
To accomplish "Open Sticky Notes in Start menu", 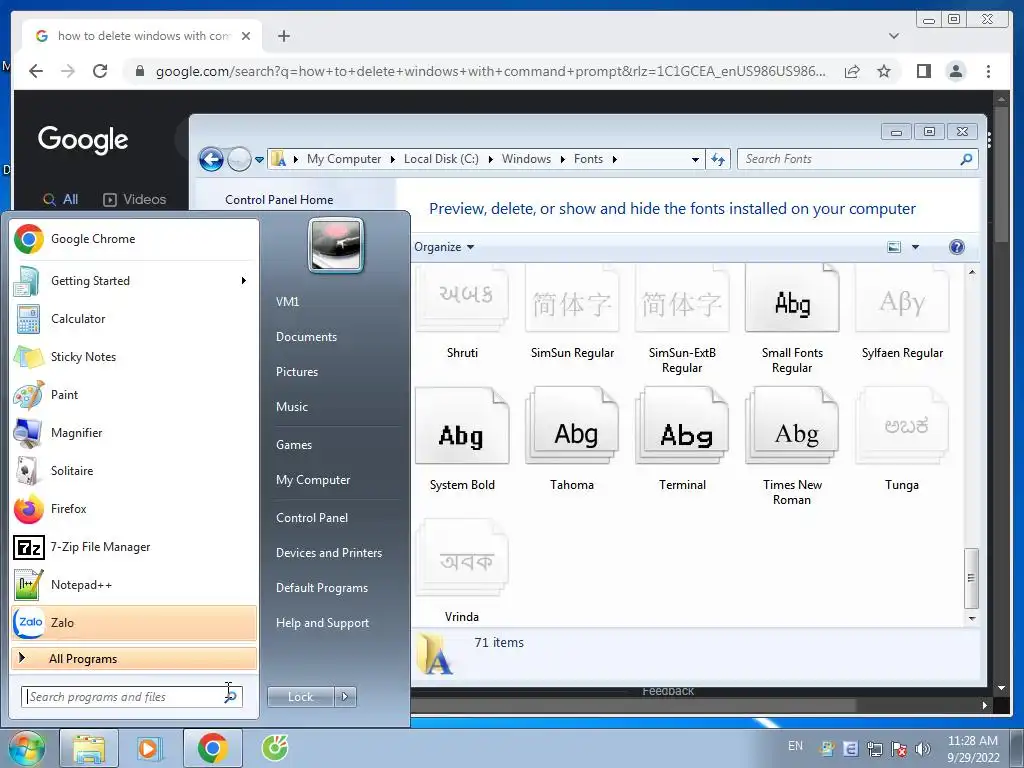I will point(134,357).
